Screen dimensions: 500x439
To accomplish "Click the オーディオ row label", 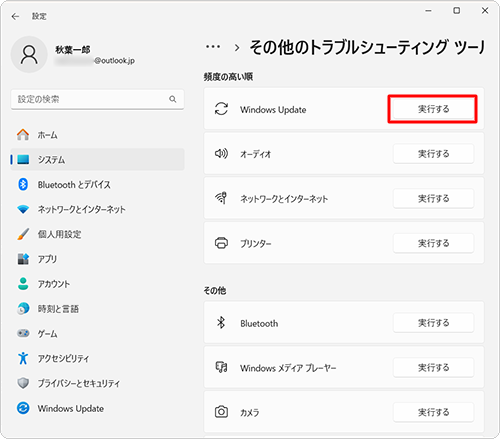I will tap(256, 154).
